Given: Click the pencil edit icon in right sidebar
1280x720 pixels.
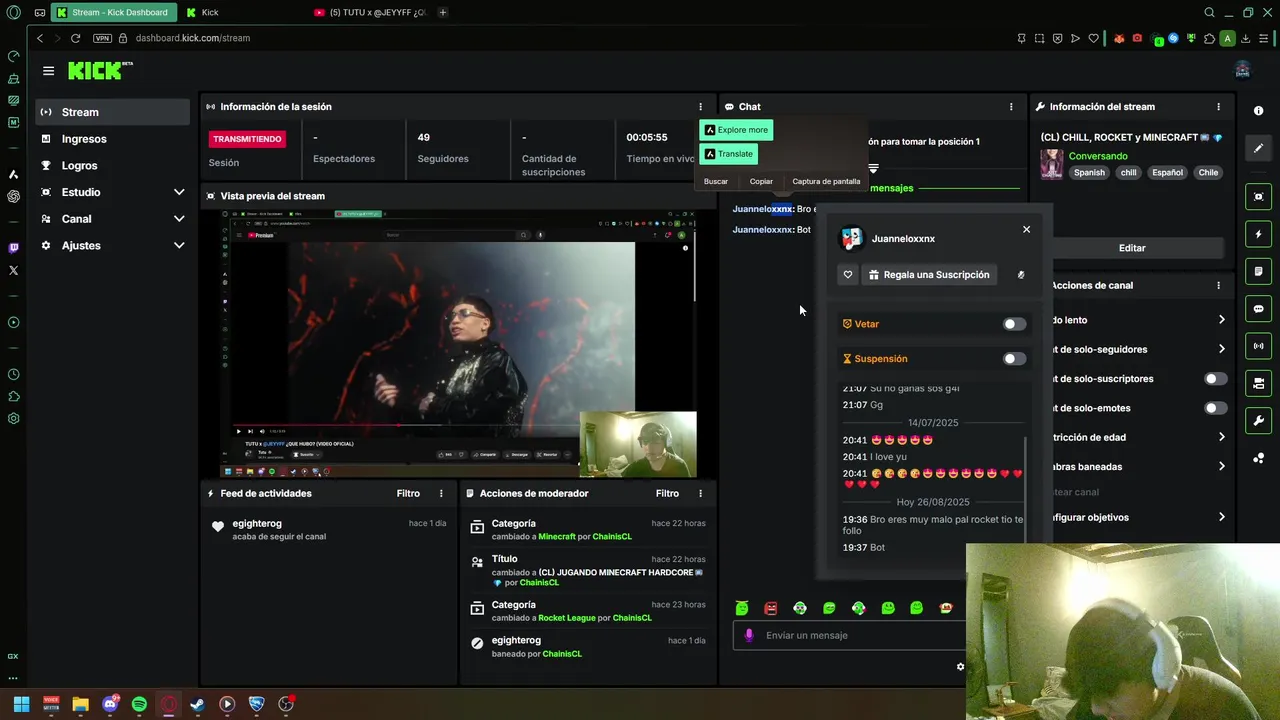Looking at the screenshot, I should pos(1259,148).
